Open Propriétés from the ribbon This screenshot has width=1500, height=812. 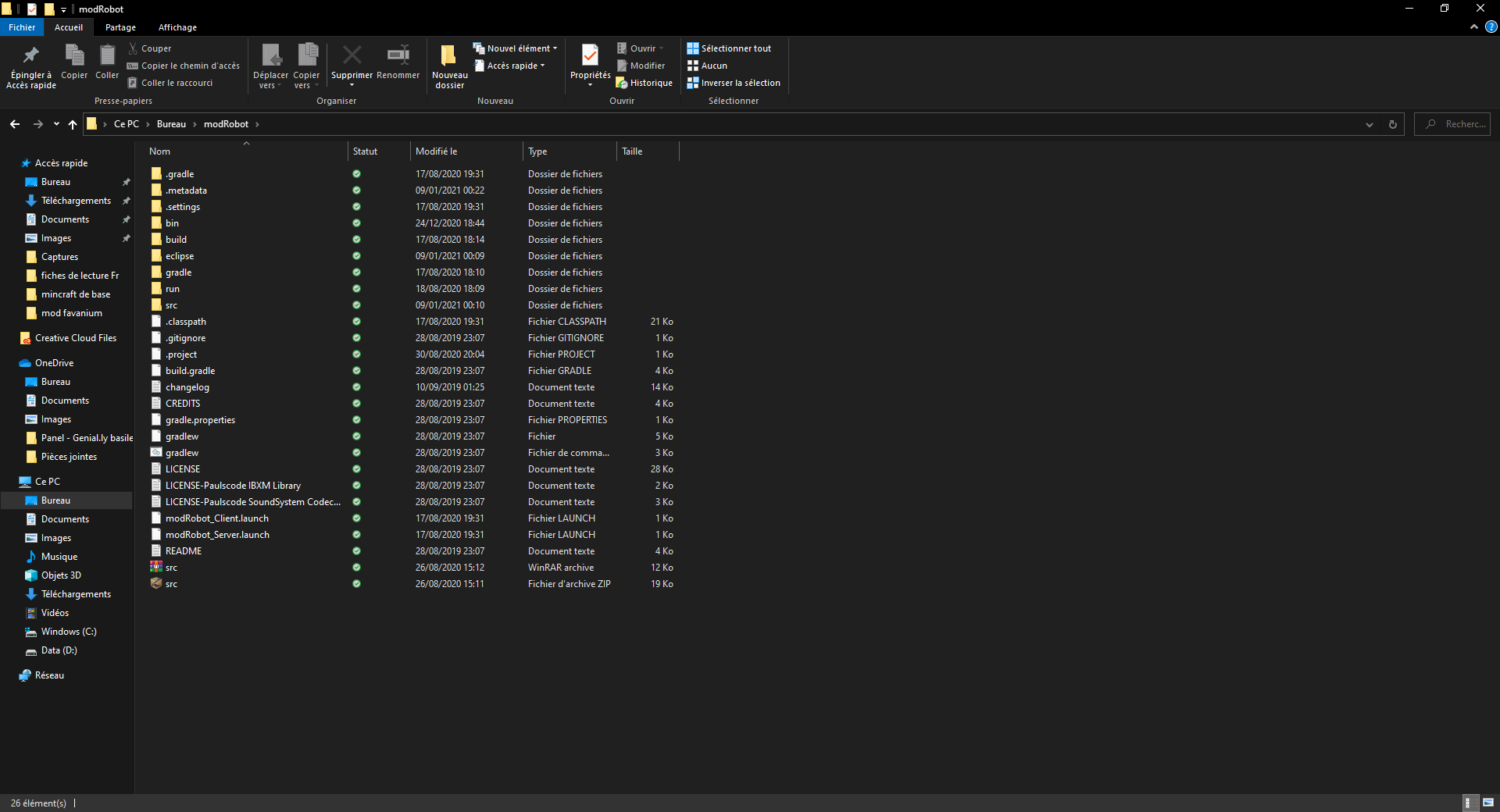coord(590,56)
